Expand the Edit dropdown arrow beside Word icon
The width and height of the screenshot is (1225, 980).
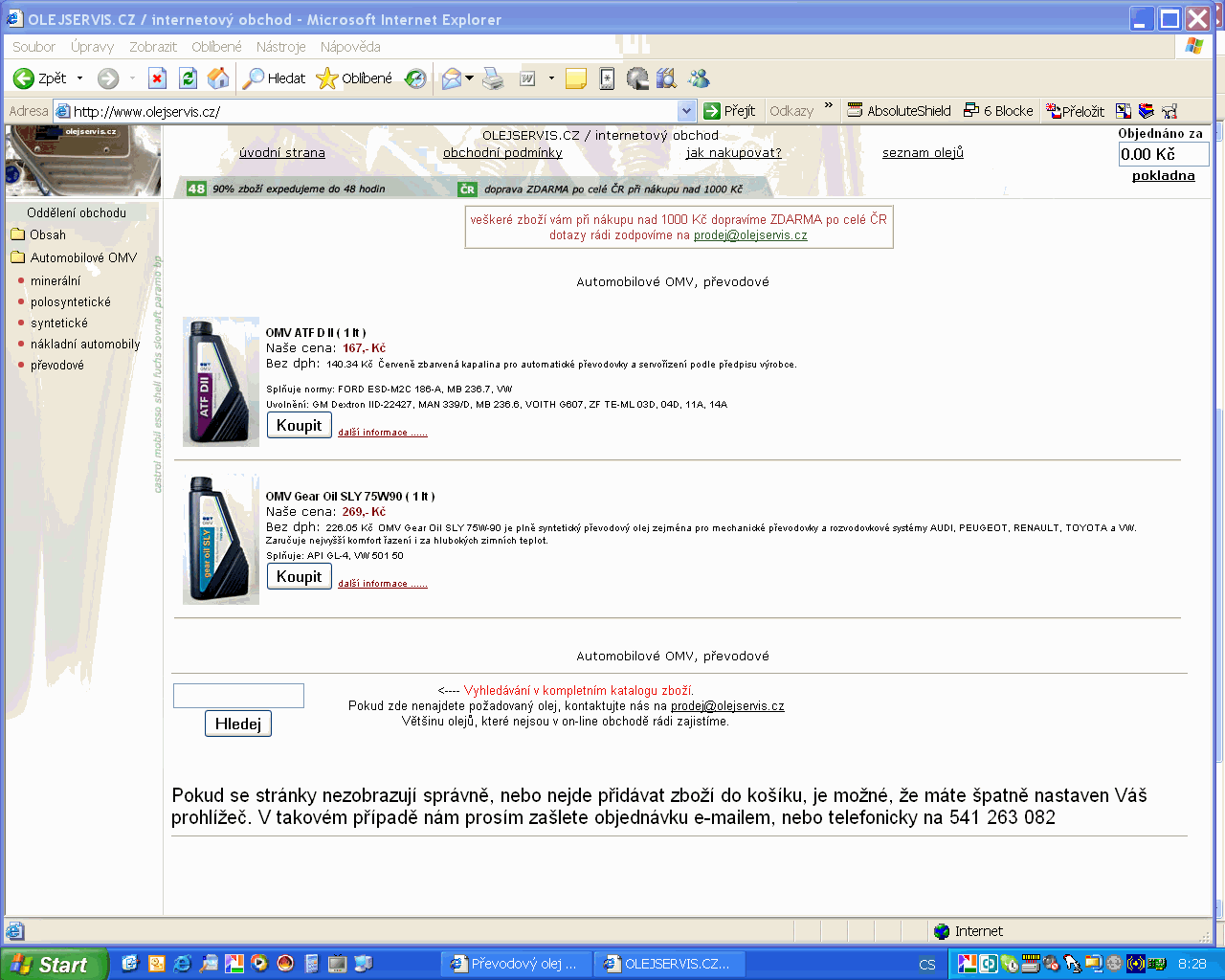(551, 78)
